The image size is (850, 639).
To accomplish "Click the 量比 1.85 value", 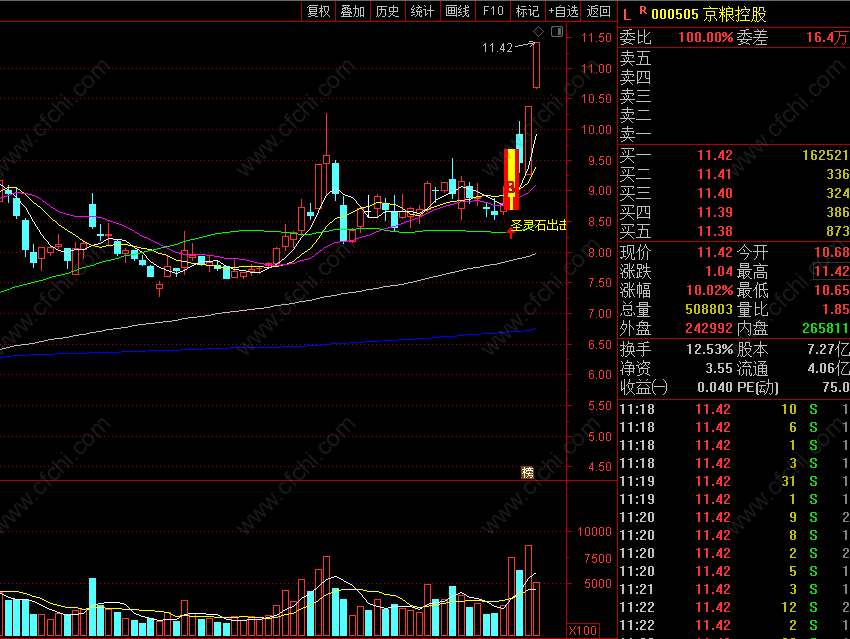I will click(x=835, y=309).
